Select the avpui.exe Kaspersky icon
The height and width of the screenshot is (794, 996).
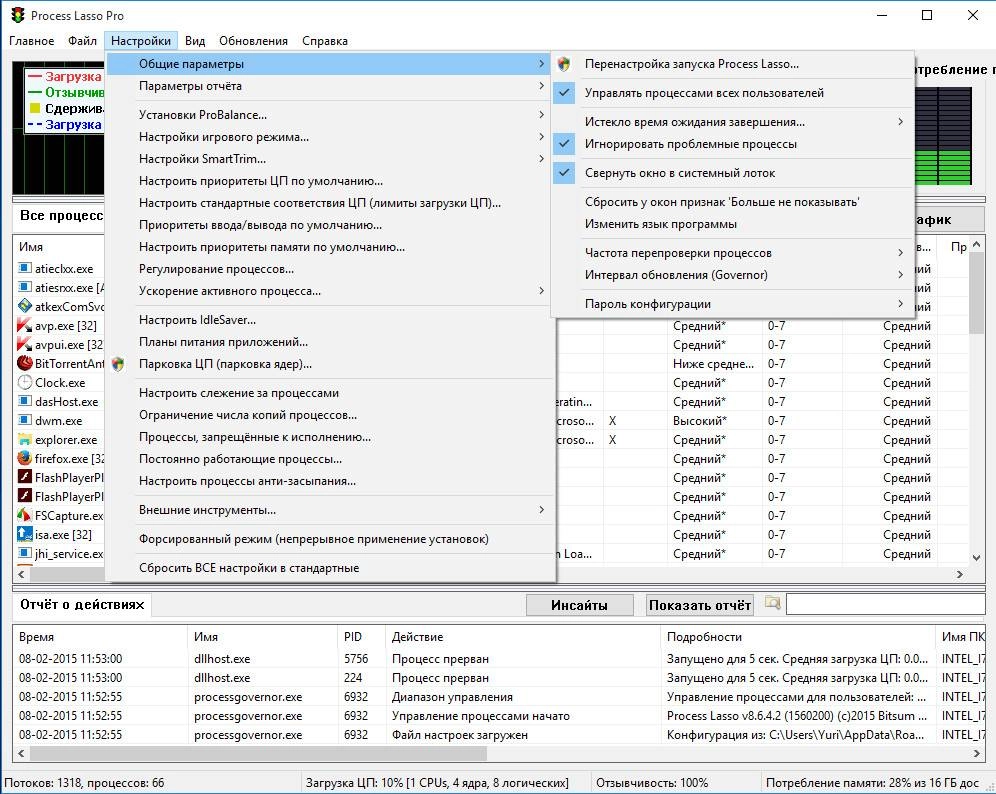[25, 344]
